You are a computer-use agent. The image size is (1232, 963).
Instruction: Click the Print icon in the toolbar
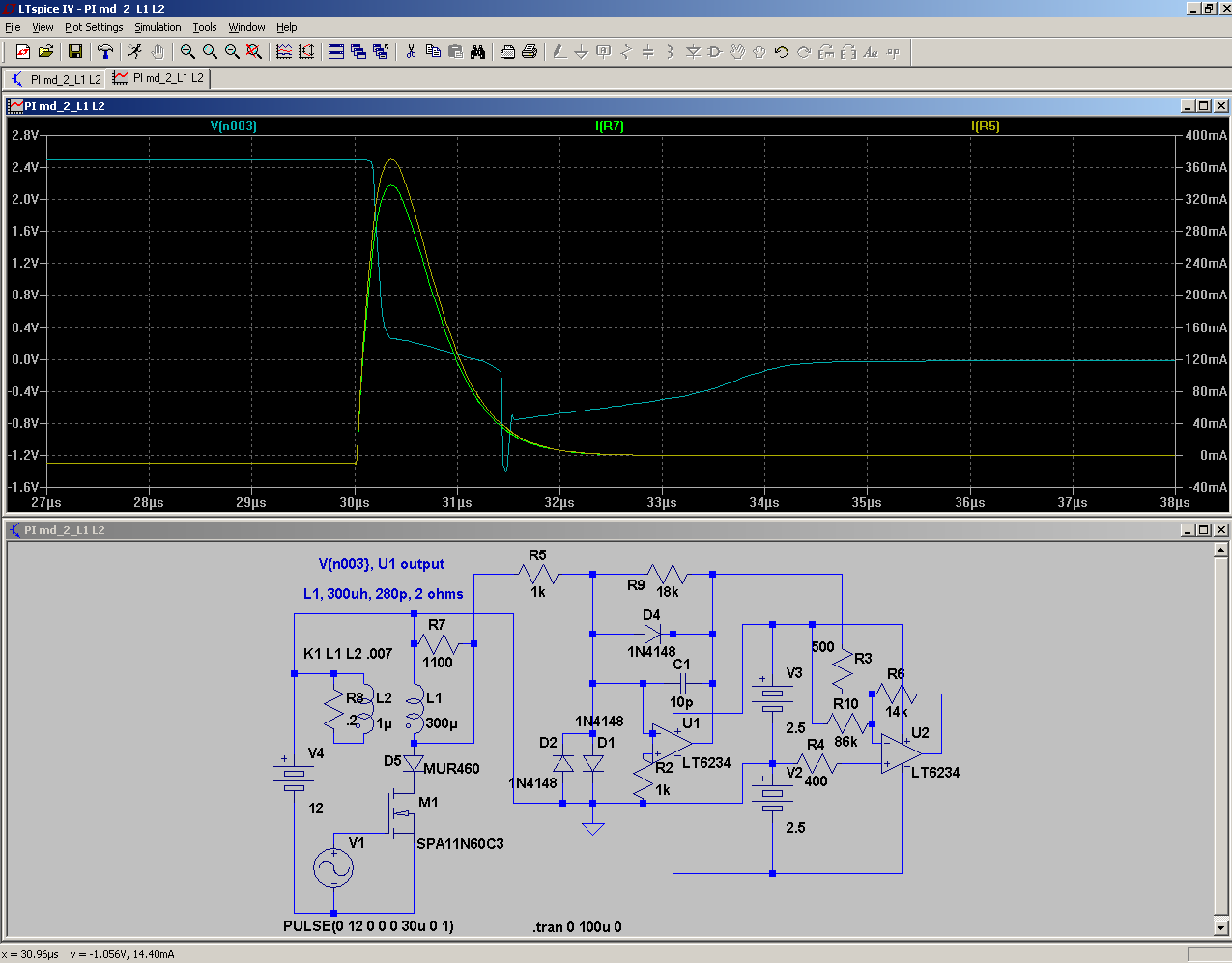[530, 52]
